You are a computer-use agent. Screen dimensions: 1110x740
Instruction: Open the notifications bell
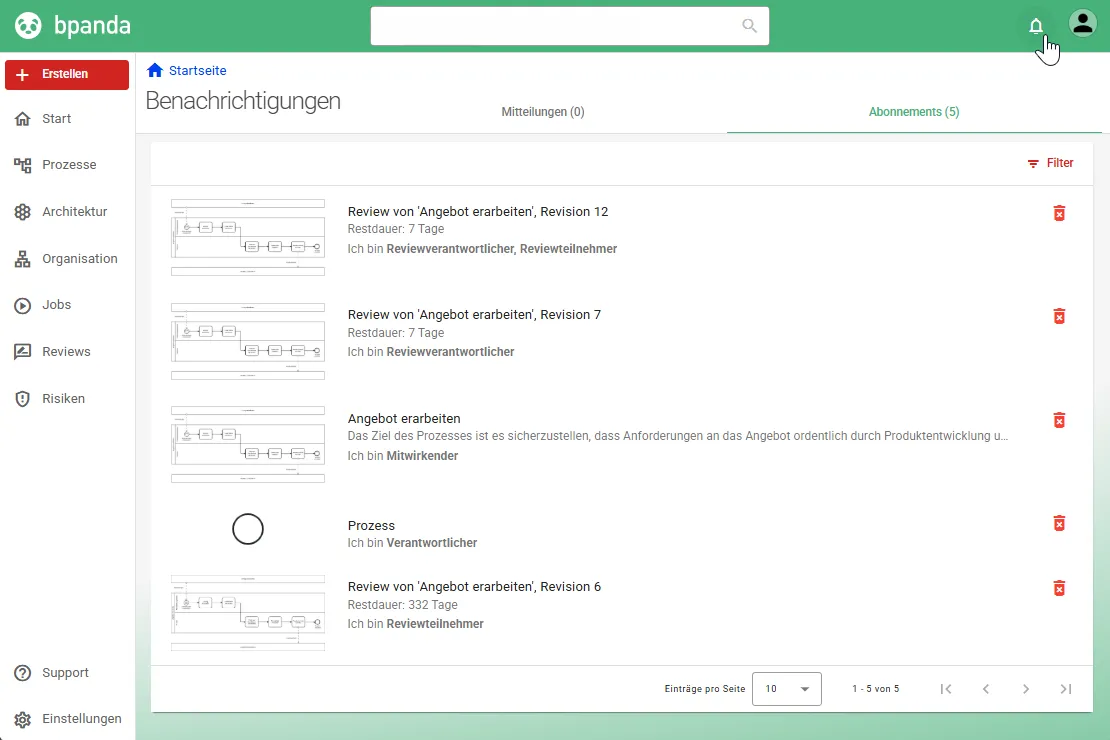(1035, 26)
